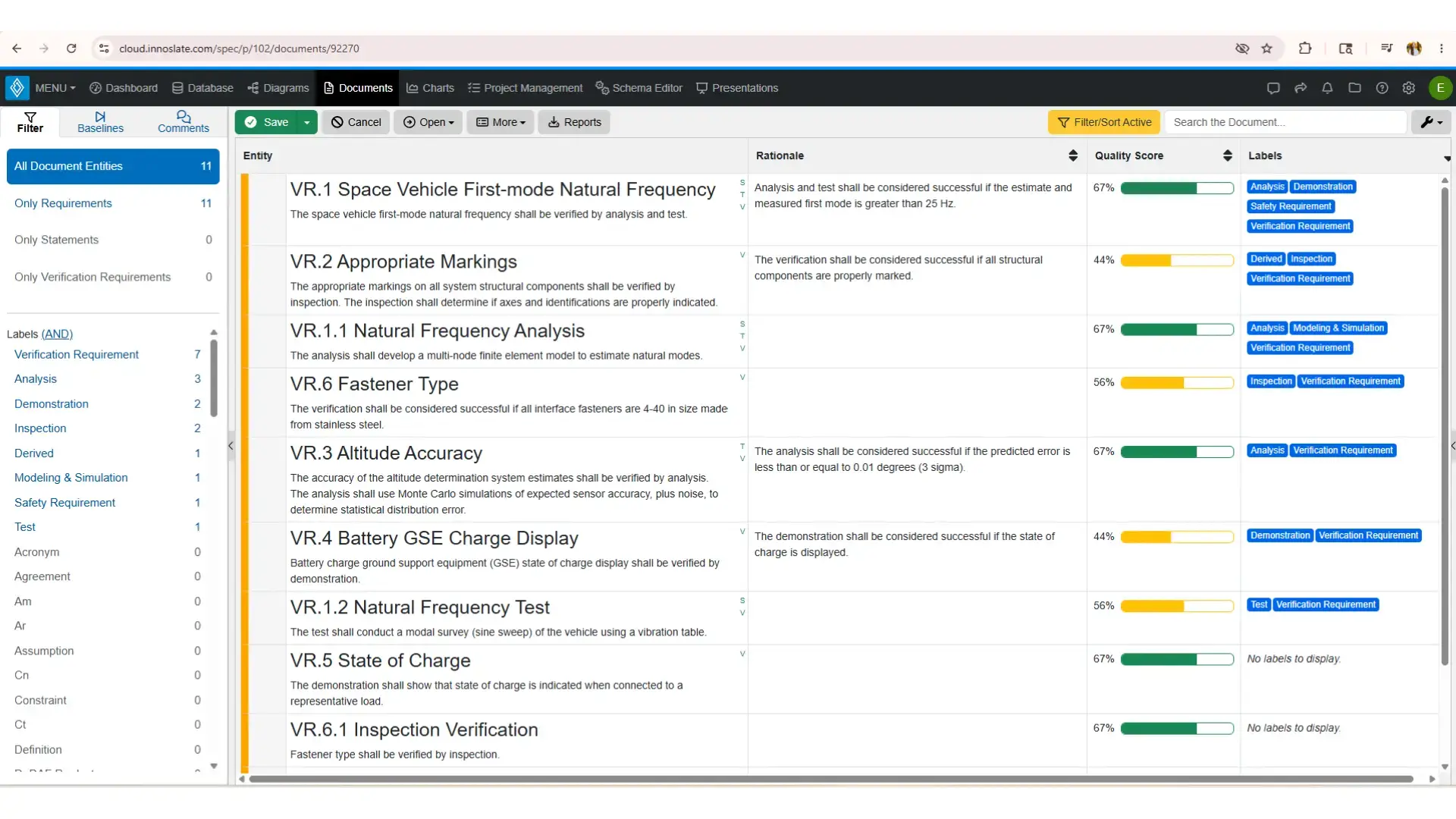This screenshot has height=819, width=1456.
Task: Sort by the Rationale column arrows
Action: (1072, 155)
